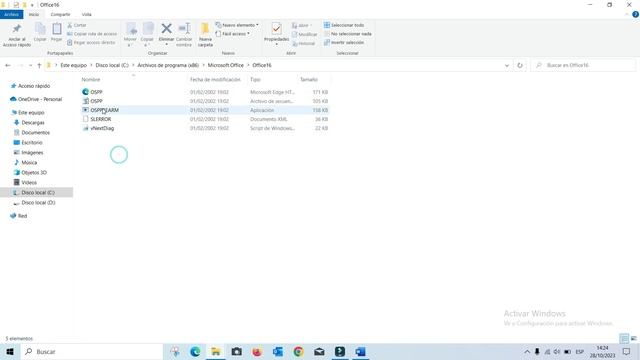This screenshot has width=640, height=360.
Task: Switch to the Compartir ribbon tab
Action: click(60, 14)
